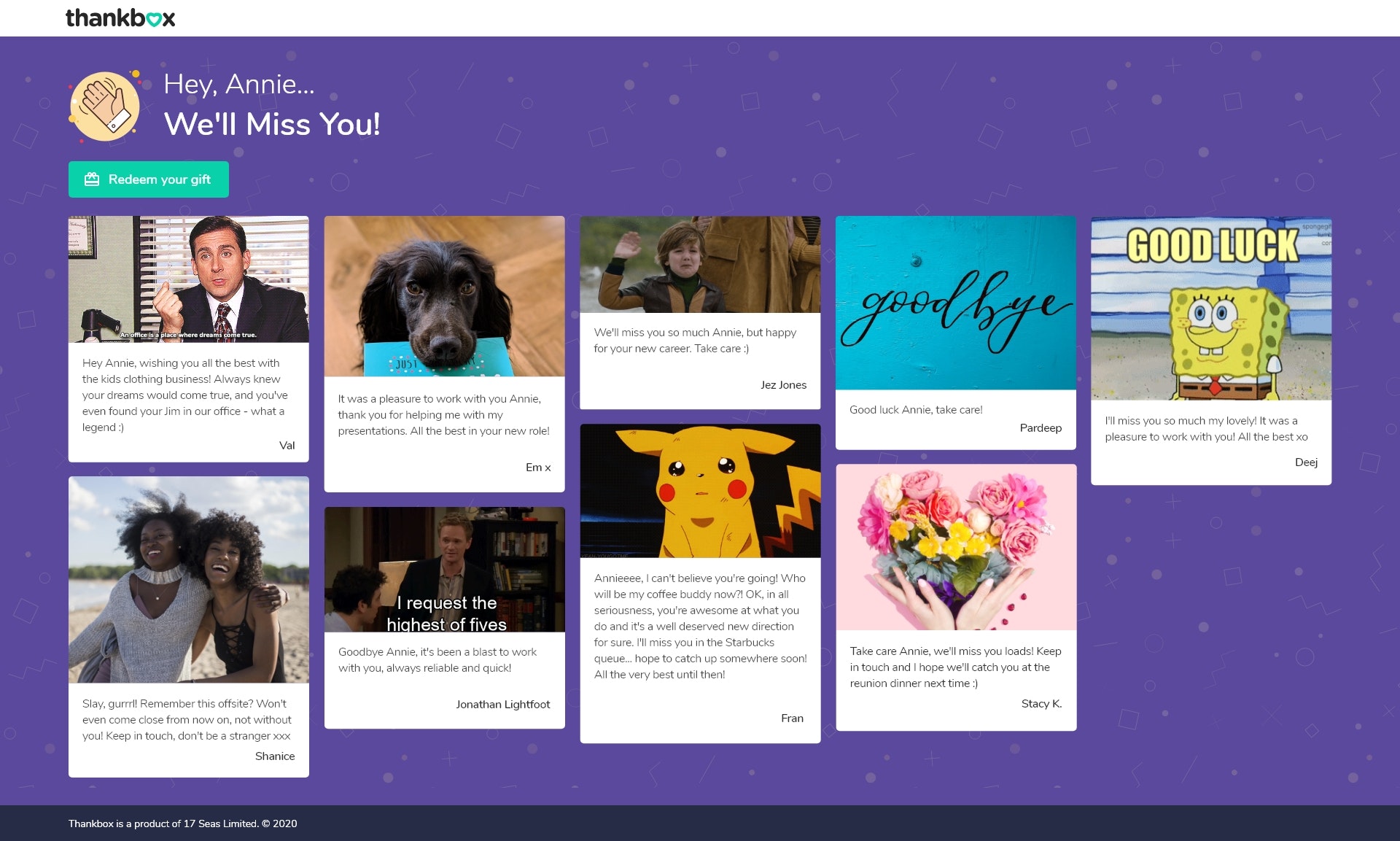Open the black dog photo
Screen dimensions: 1400x841
pyautogui.click(x=444, y=296)
